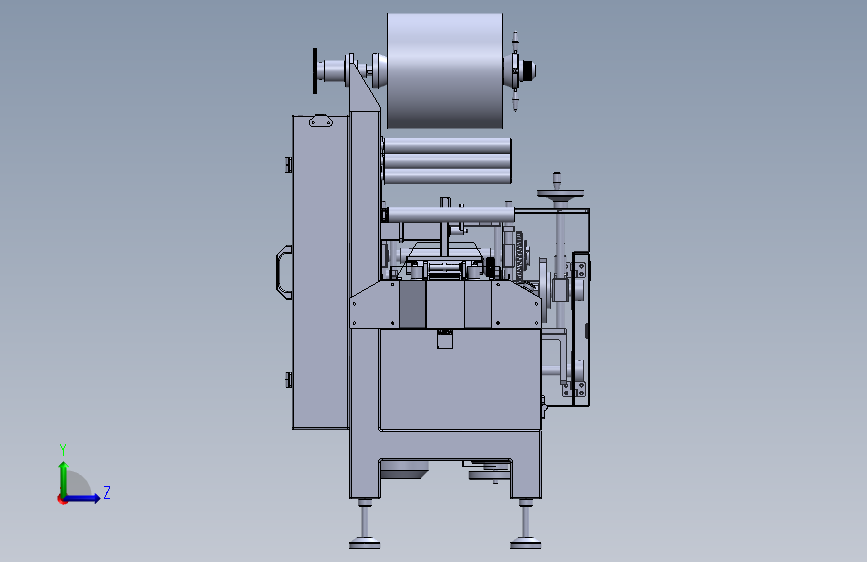The image size is (867, 562).
Task: Select the bottom of three stacked guide rollers
Action: pos(447,177)
